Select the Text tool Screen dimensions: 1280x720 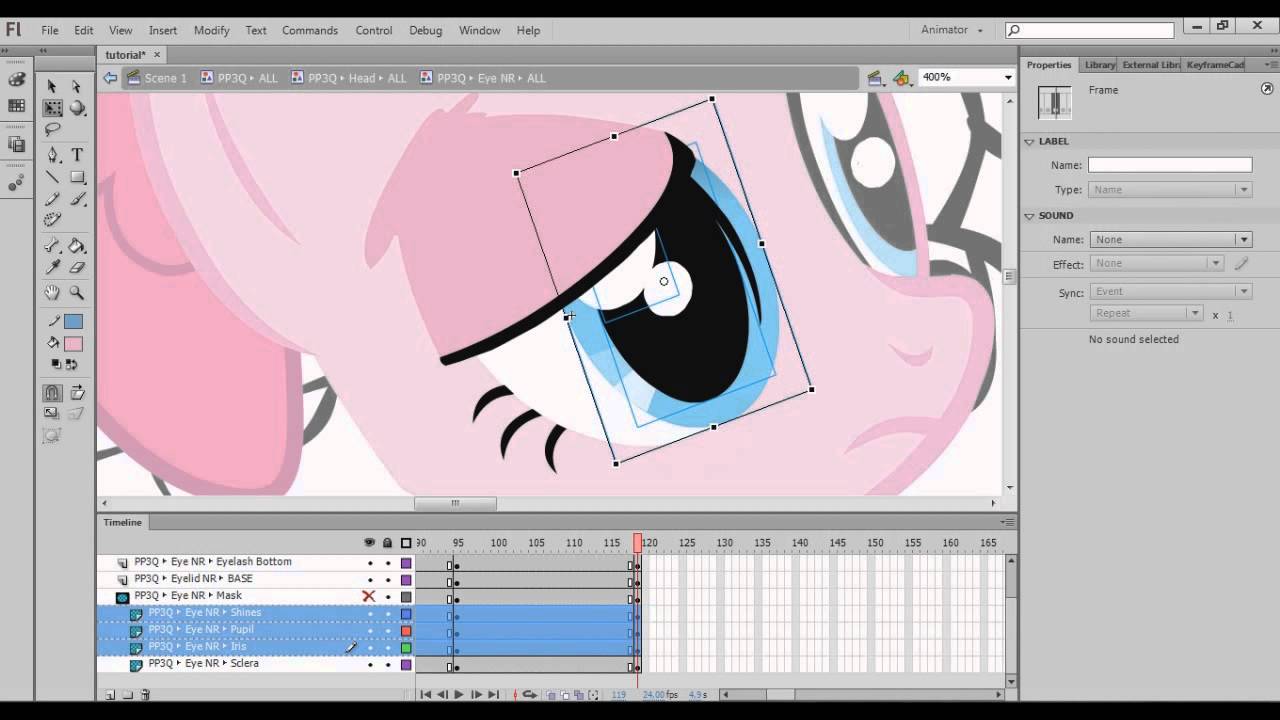coord(77,155)
